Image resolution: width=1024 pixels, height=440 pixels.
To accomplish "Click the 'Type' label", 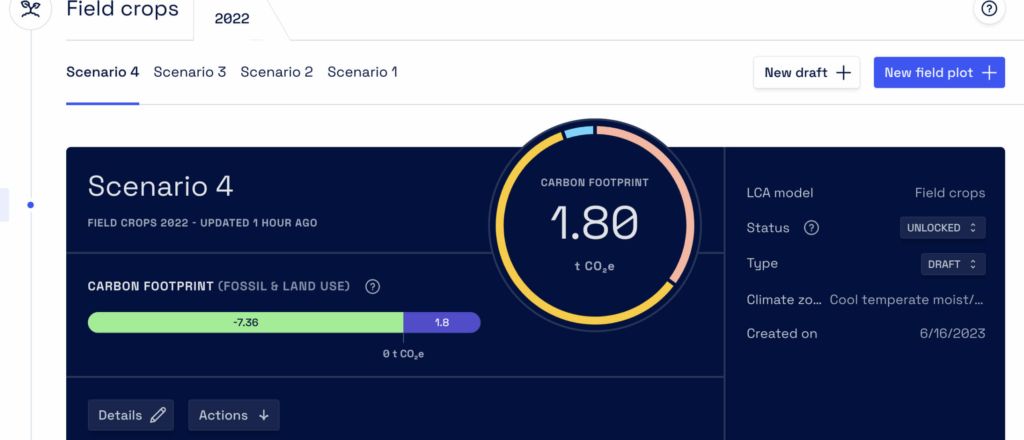I will tap(762, 264).
